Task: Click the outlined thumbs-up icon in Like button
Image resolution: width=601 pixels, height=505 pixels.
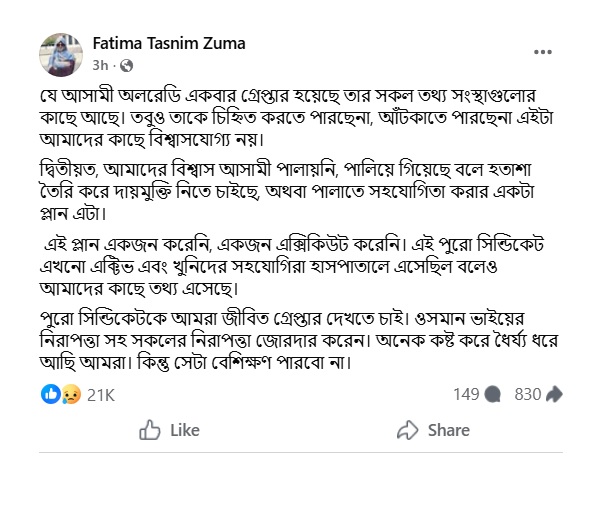Action: pyautogui.click(x=150, y=431)
